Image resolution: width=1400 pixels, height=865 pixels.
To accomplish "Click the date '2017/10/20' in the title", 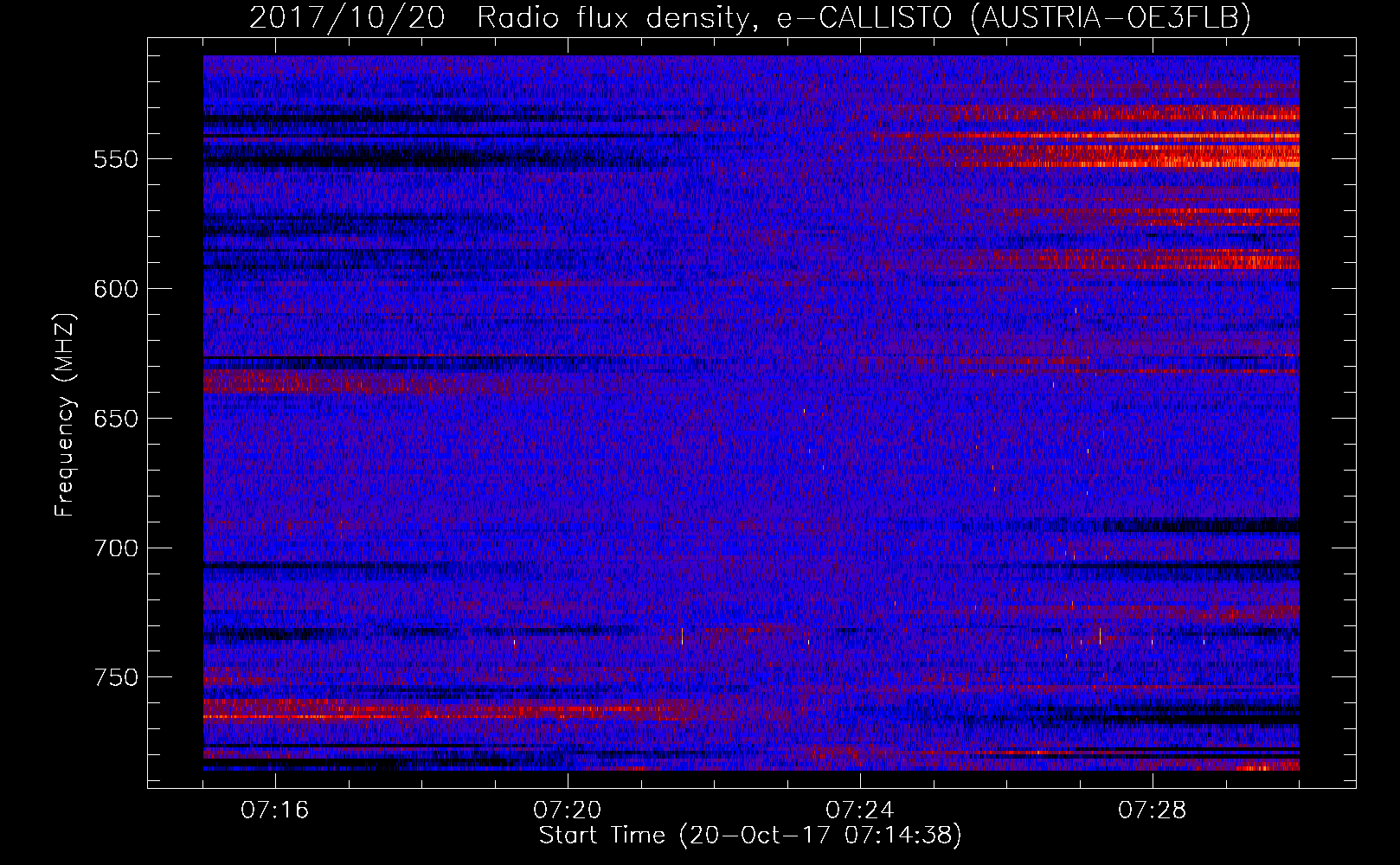I will (347, 16).
